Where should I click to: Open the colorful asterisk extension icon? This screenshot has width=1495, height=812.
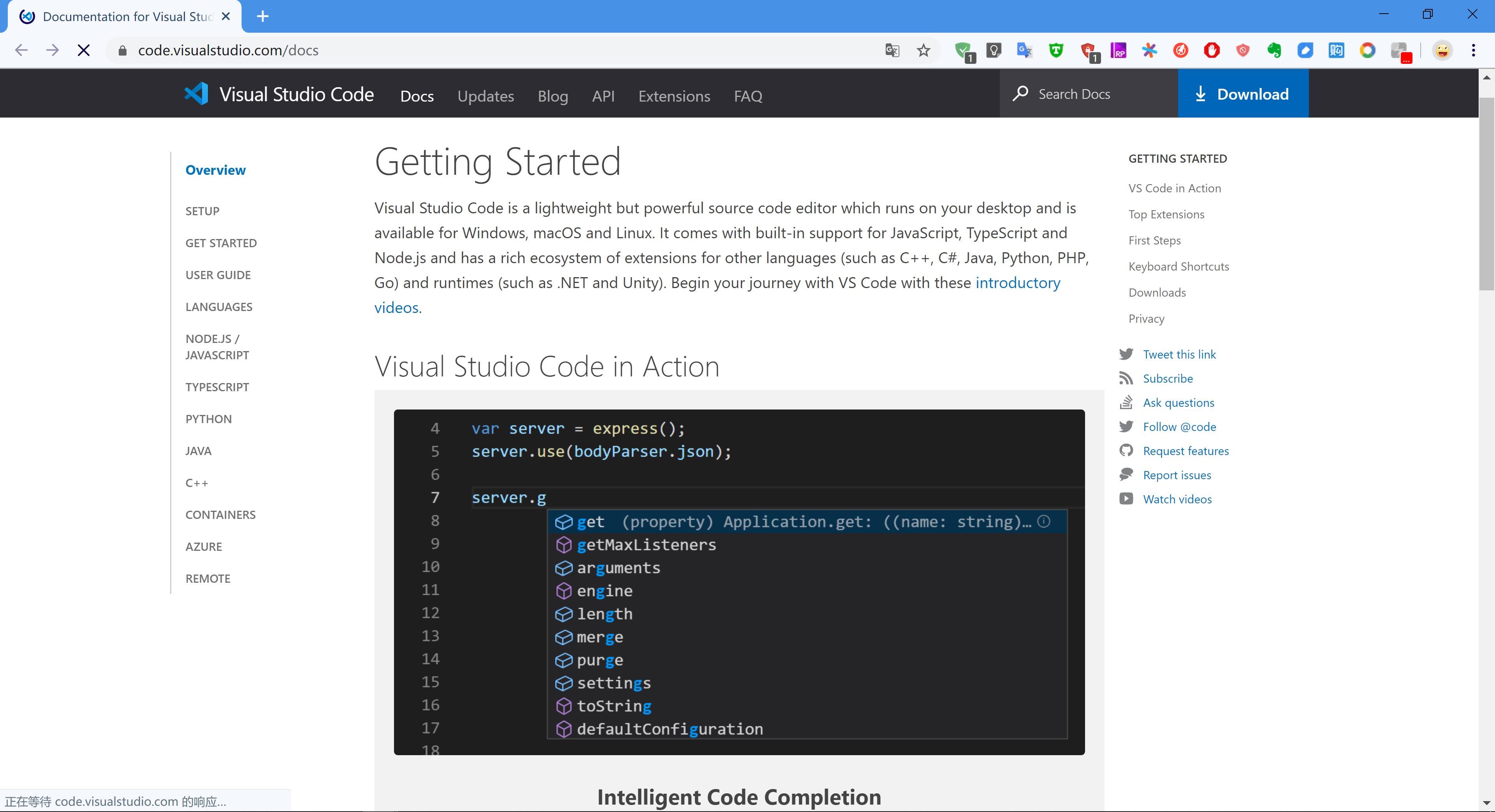[1149, 51]
